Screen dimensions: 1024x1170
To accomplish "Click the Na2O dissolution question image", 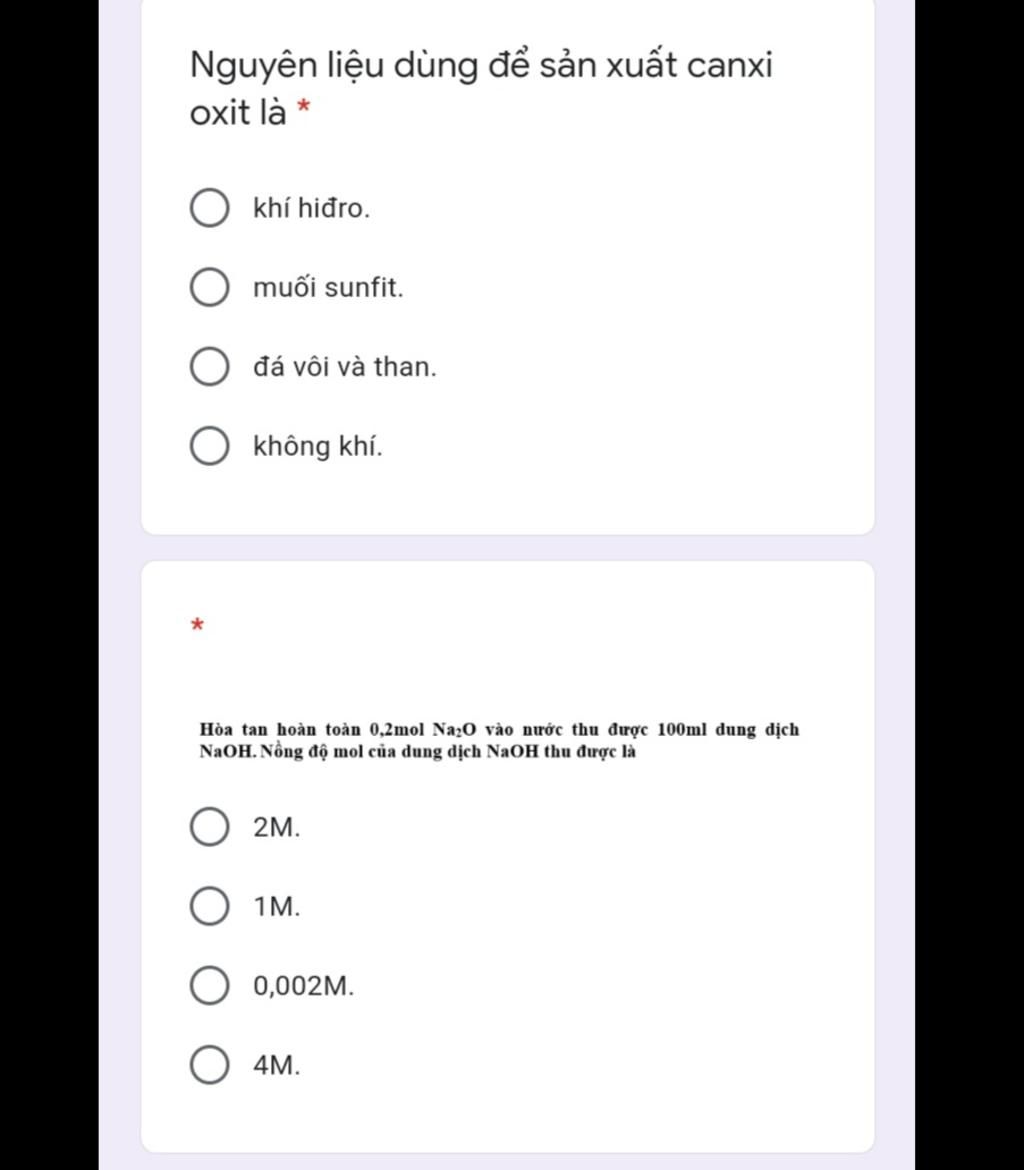I will tap(499, 740).
